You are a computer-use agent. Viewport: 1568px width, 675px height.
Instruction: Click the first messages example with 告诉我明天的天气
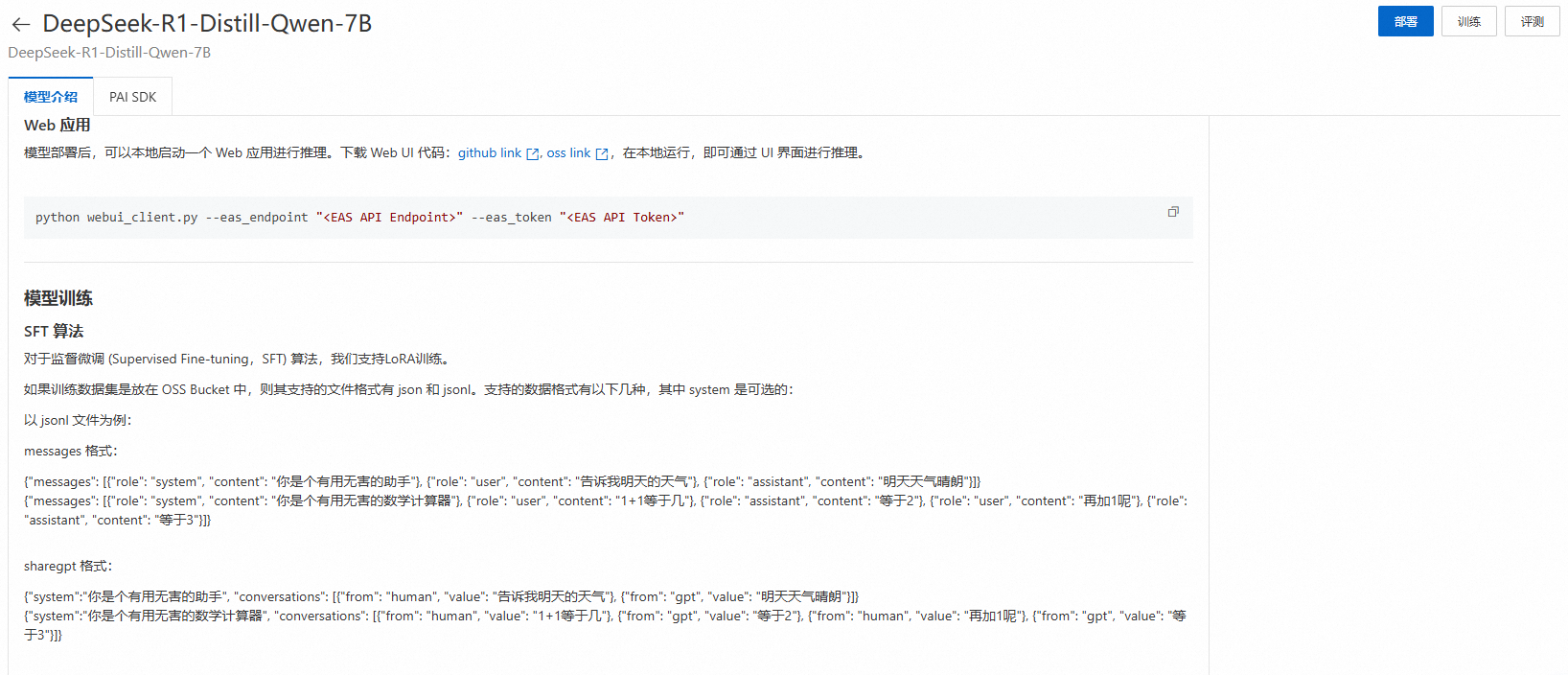[x=502, y=481]
